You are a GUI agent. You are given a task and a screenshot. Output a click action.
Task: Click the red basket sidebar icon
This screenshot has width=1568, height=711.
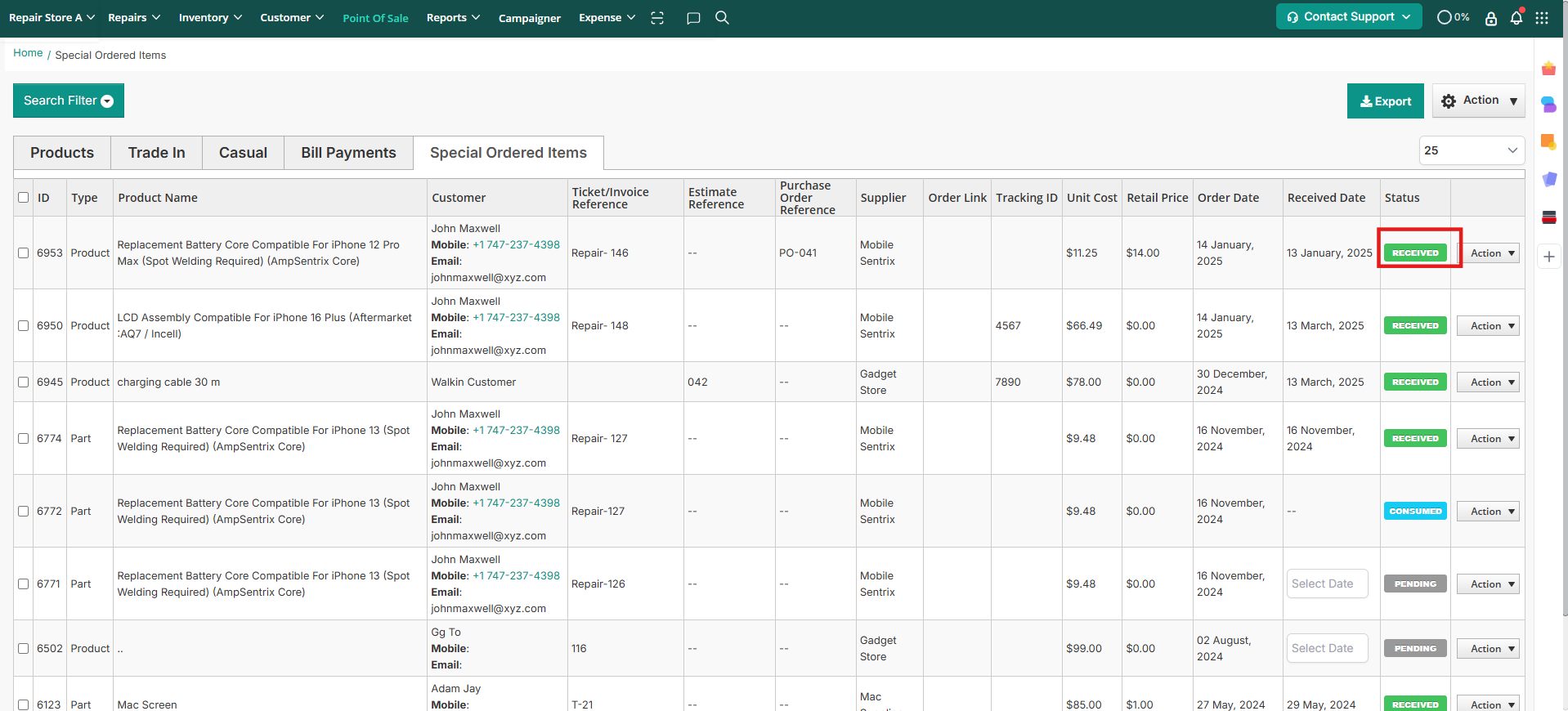tap(1548, 69)
